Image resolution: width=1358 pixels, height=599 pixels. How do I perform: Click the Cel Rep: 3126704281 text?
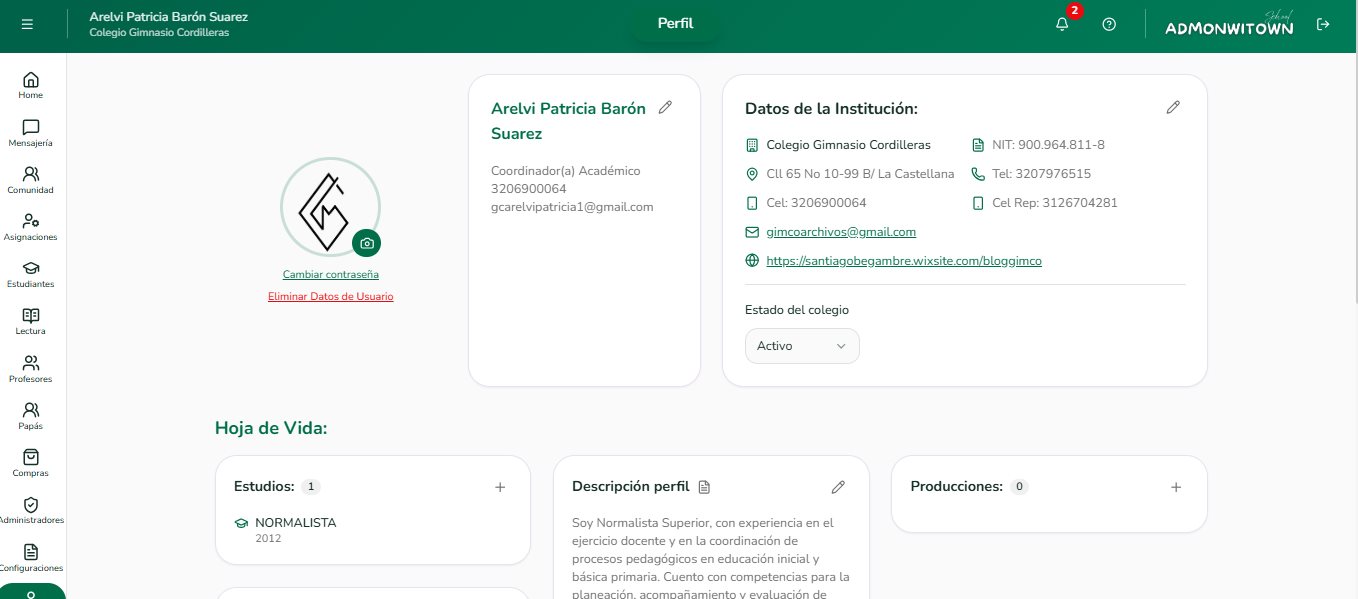(1055, 203)
